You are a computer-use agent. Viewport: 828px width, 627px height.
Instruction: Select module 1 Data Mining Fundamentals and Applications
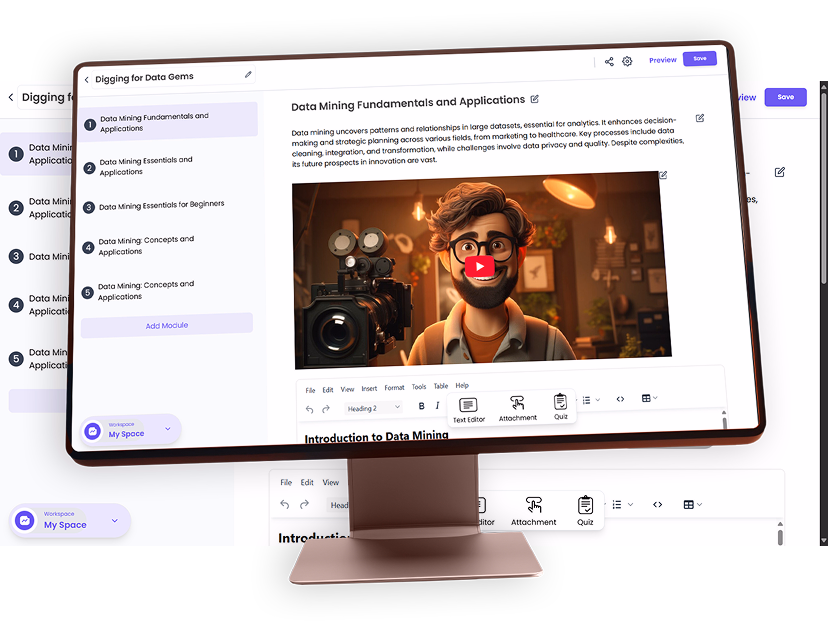coord(168,121)
